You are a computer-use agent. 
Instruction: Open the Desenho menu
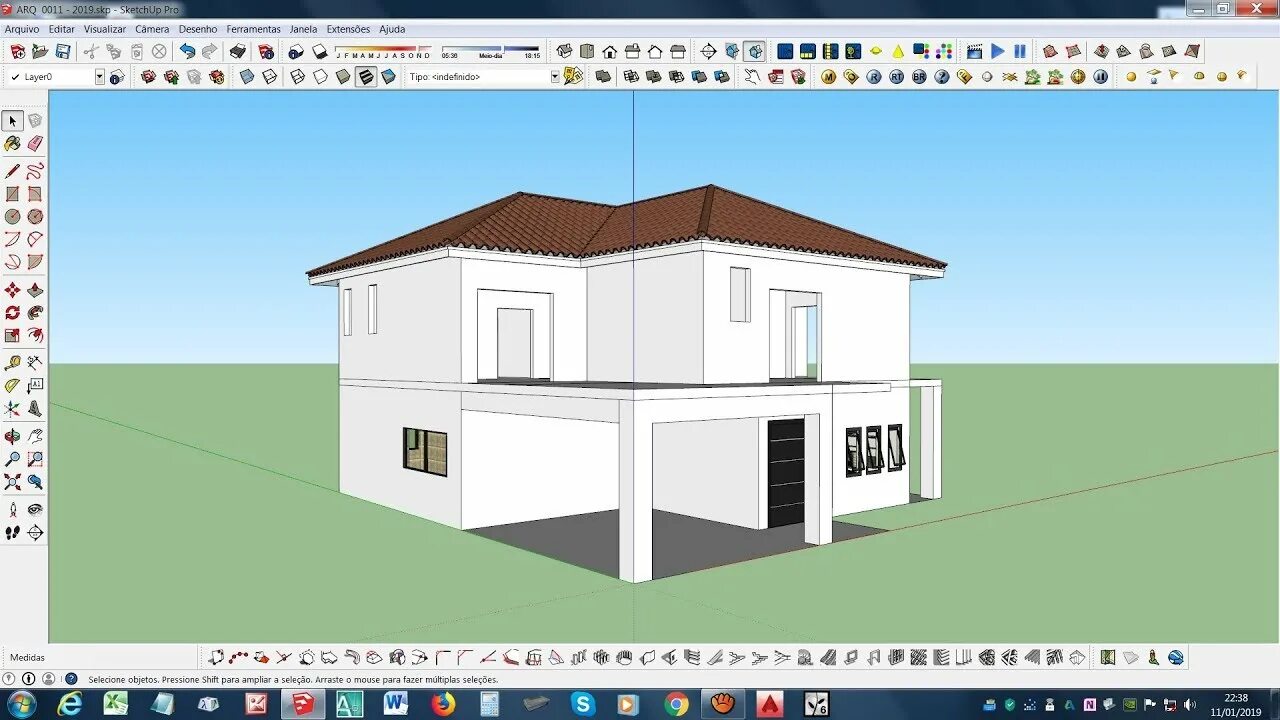[x=198, y=29]
